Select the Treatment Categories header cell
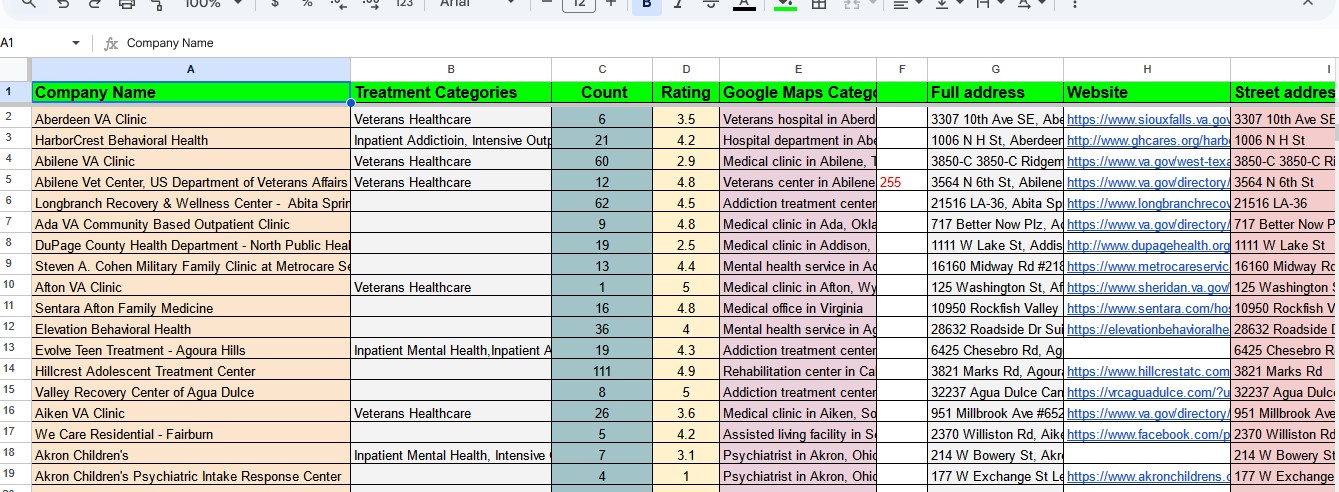The image size is (1339, 492). [451, 92]
